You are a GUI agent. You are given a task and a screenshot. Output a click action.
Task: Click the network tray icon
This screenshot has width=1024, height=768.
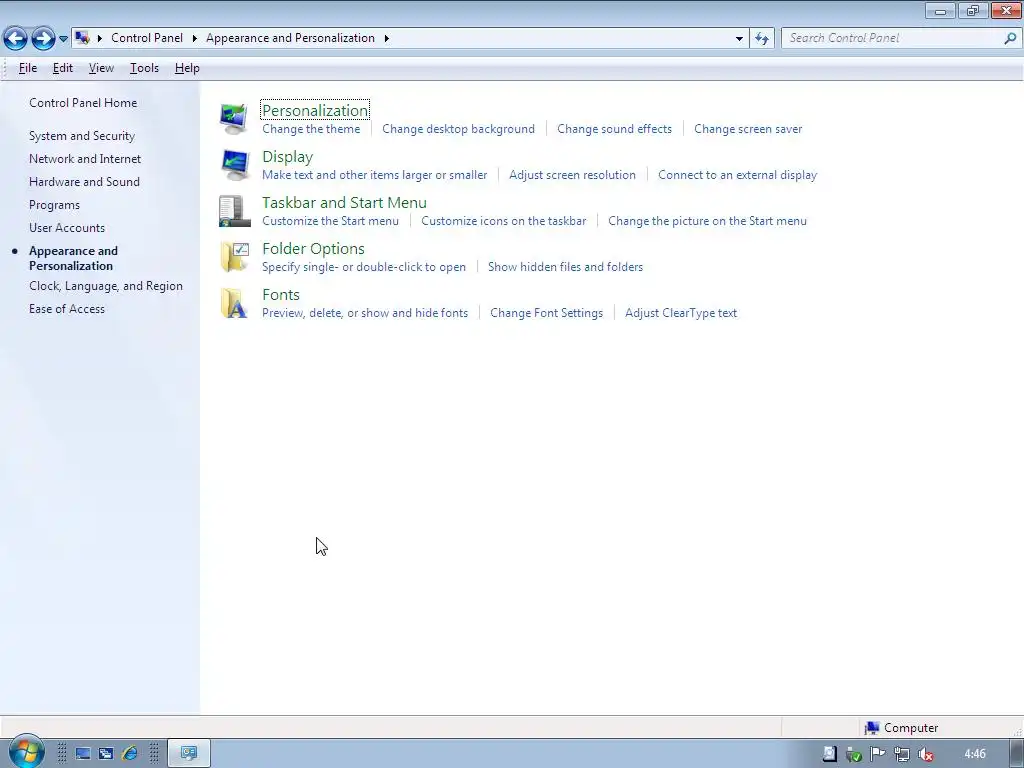902,754
